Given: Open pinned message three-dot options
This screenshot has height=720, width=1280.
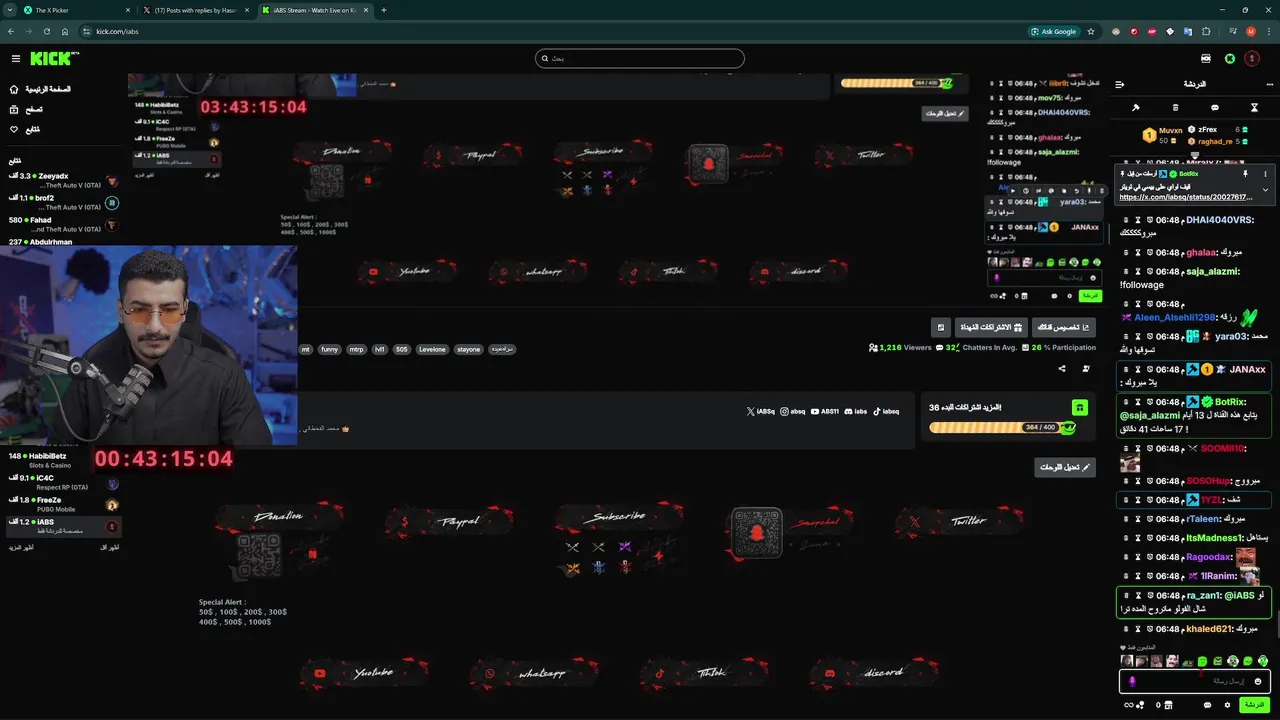Looking at the screenshot, I should click(1266, 174).
